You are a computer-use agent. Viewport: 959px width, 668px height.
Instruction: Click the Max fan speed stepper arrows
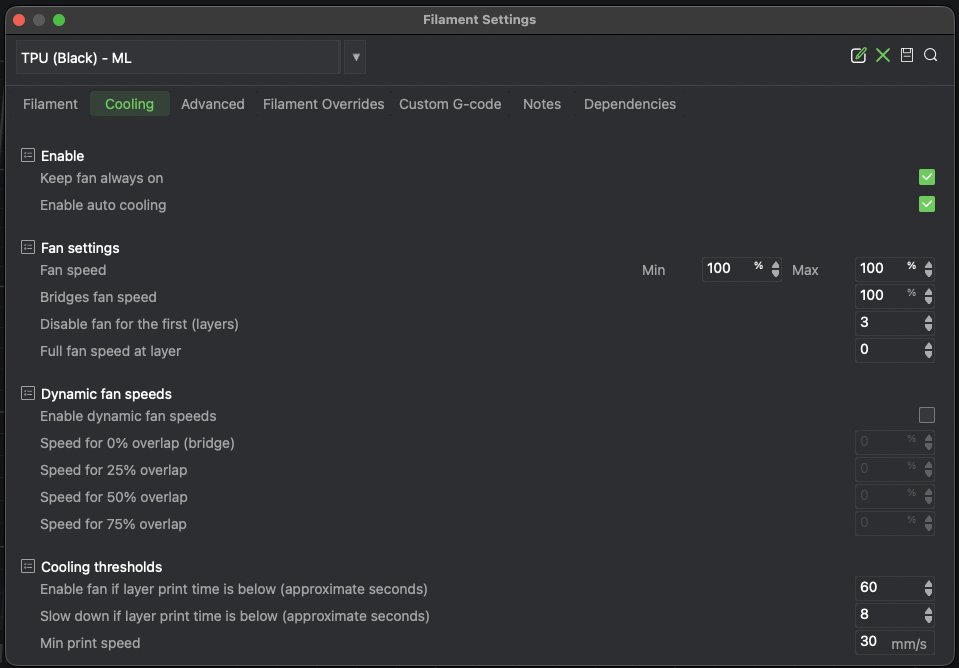[x=928, y=269]
